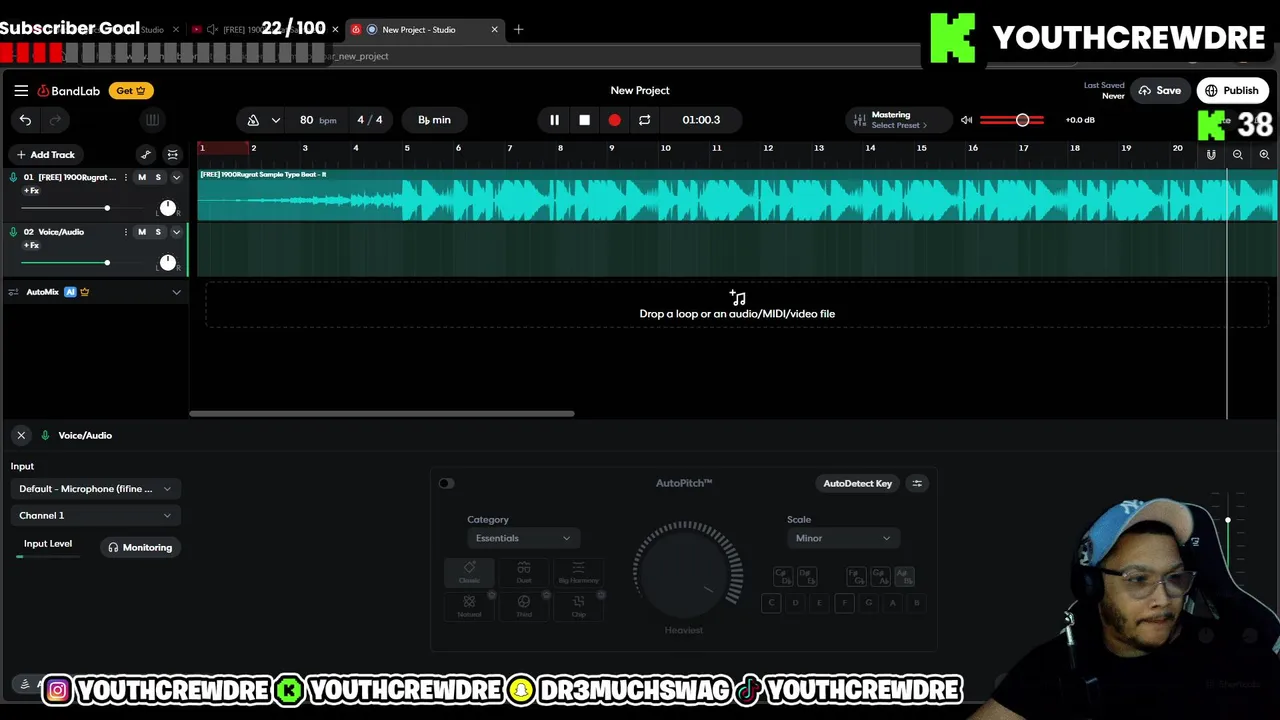Close the Voice/Audio bottom panel
The height and width of the screenshot is (720, 1280).
coord(21,436)
